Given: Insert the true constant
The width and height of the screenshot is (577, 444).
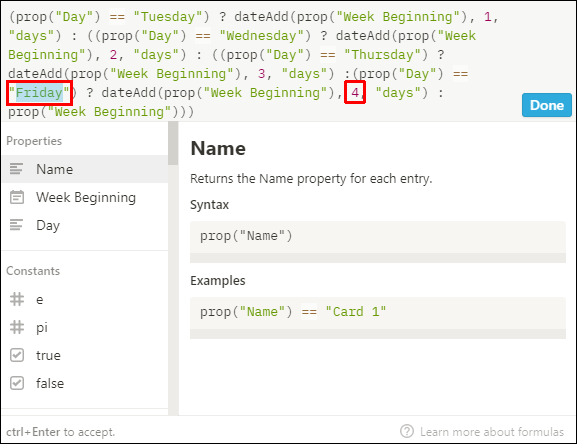Looking at the screenshot, I should coord(85,355).
